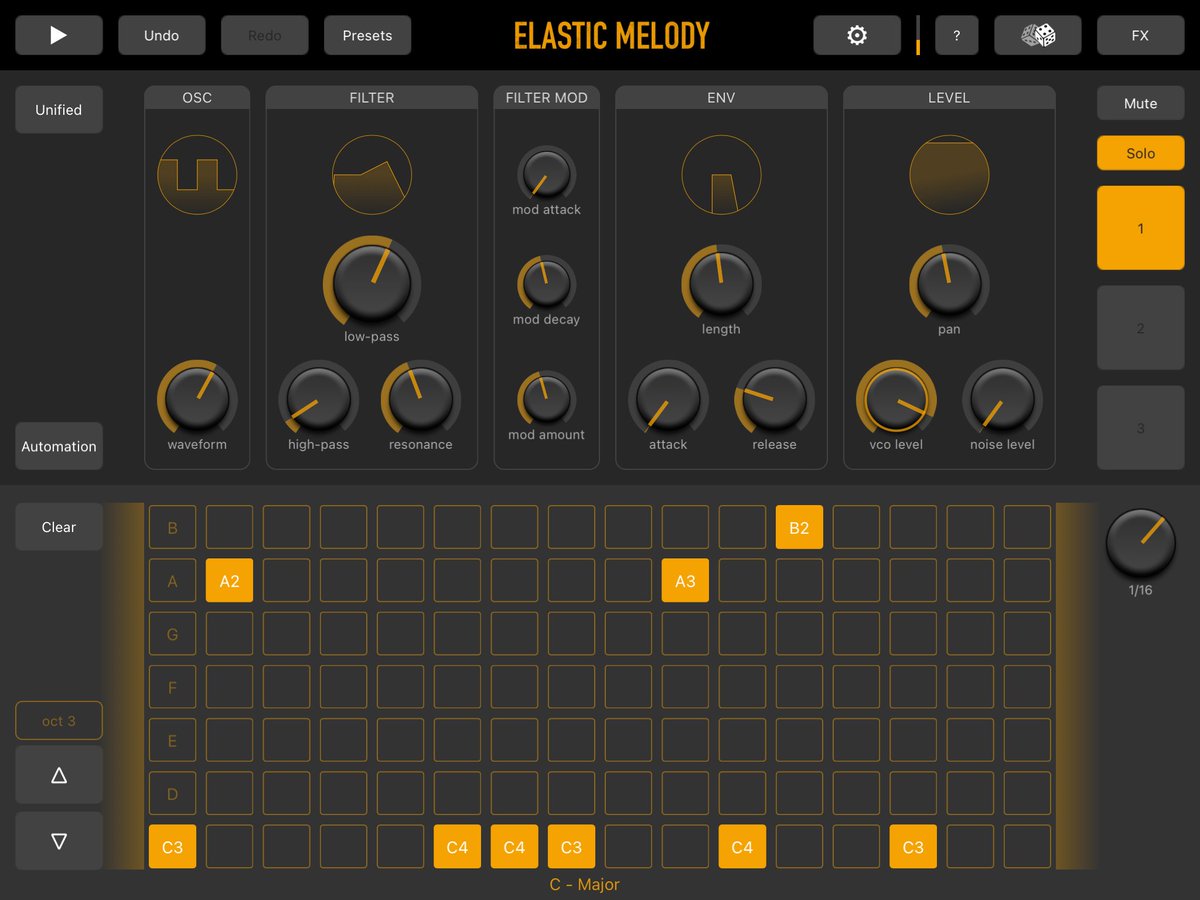This screenshot has height=900, width=1200.
Task: Open the randomize dice icon
Action: (1037, 35)
